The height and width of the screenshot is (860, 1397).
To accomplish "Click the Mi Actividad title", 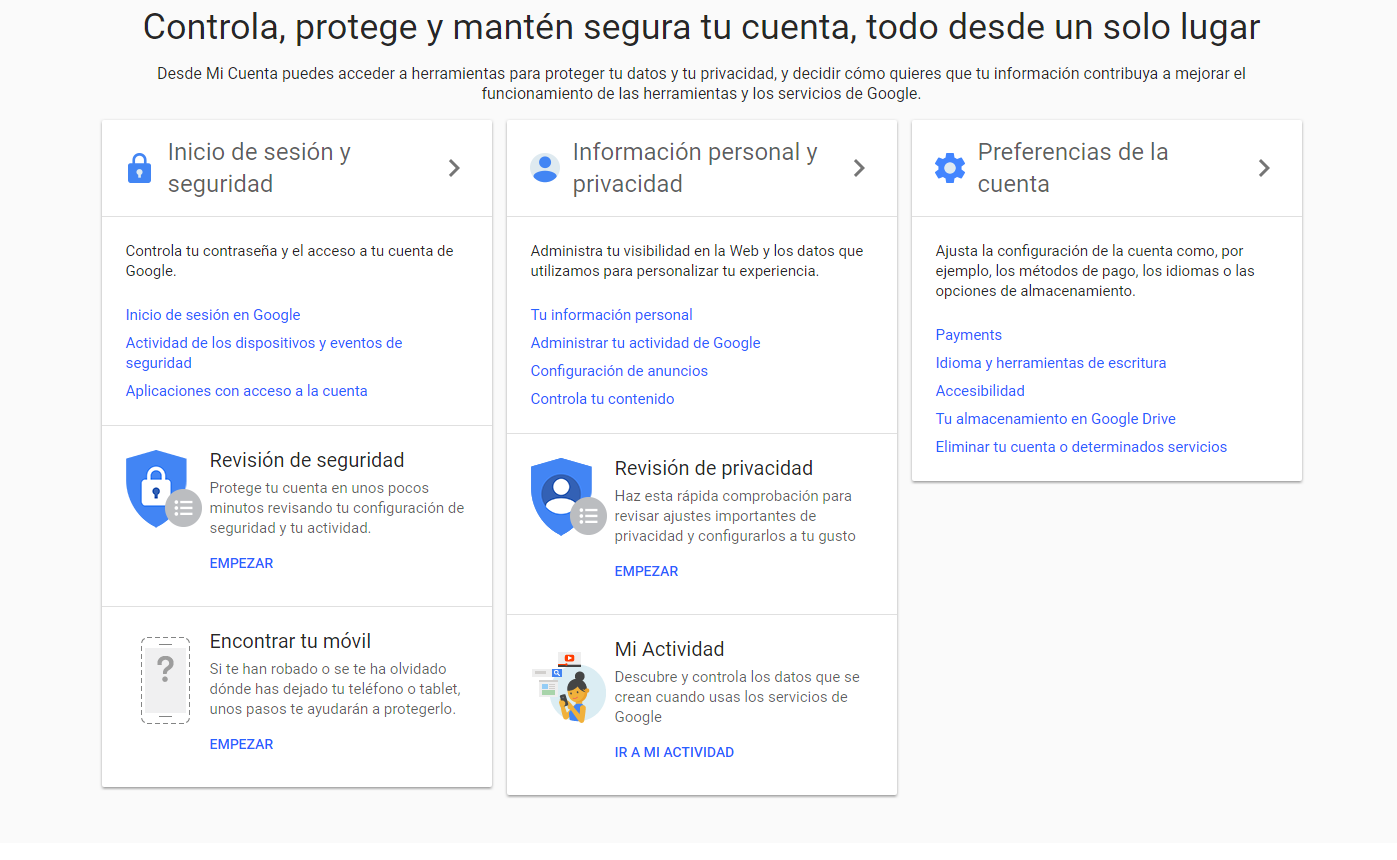I will (x=670, y=649).
